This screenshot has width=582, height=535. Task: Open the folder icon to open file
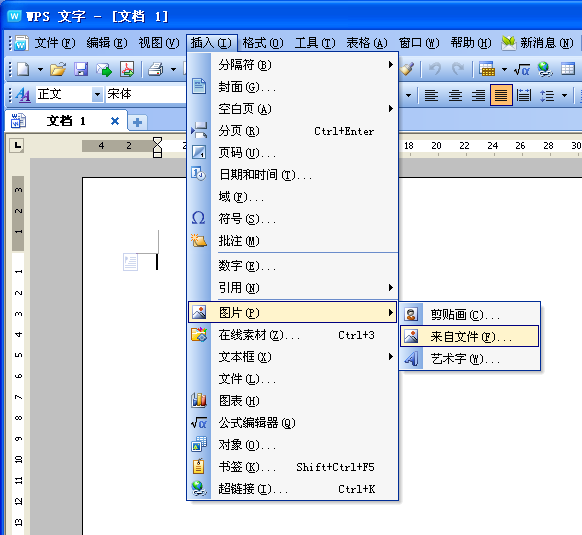pyautogui.click(x=58, y=69)
